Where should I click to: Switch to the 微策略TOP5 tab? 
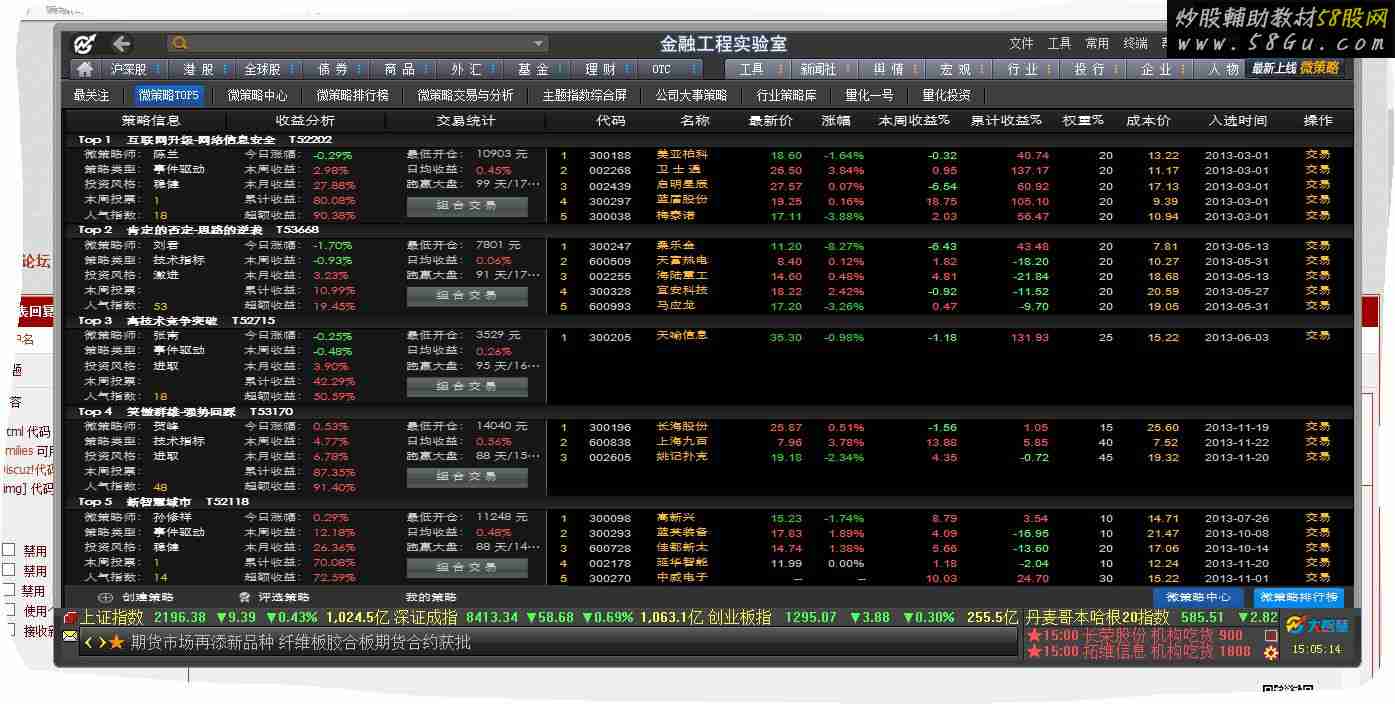click(169, 95)
